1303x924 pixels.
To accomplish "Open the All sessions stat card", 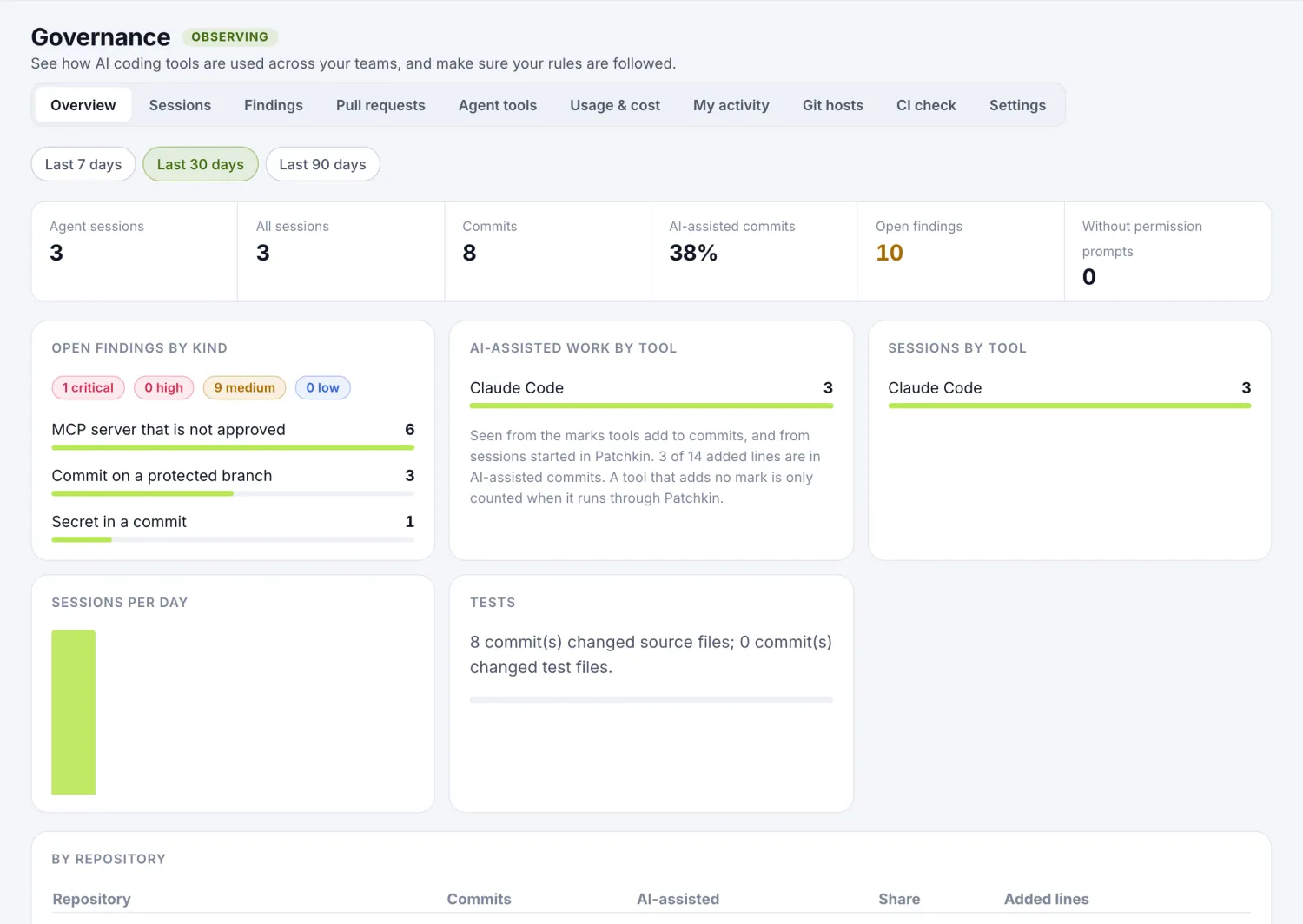I will click(341, 252).
